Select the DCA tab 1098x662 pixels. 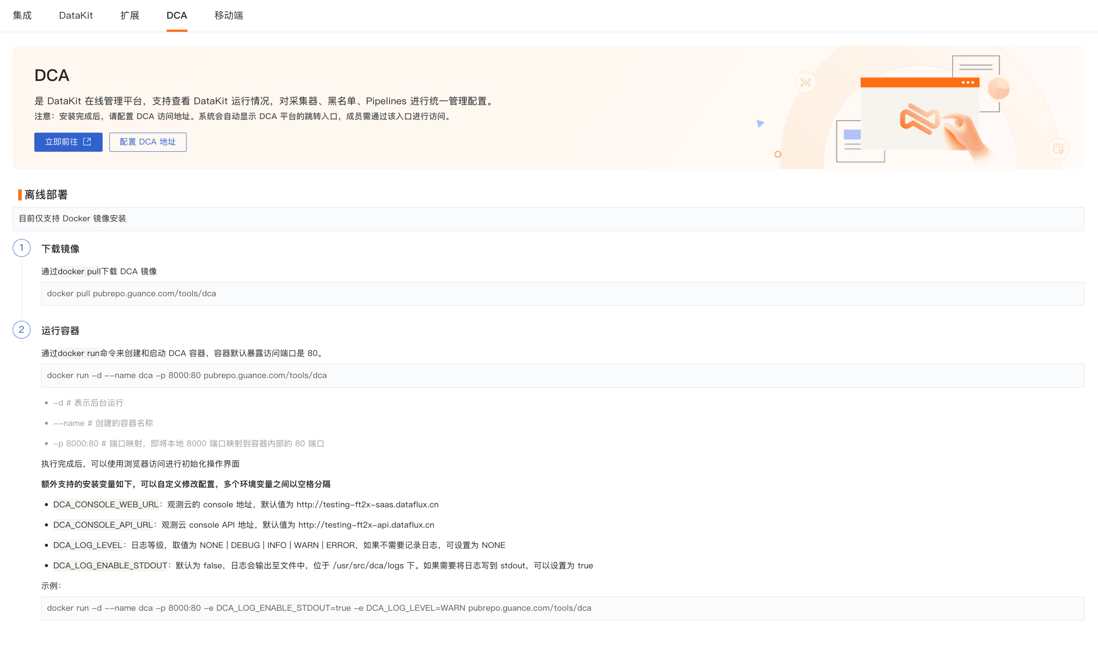pos(176,15)
